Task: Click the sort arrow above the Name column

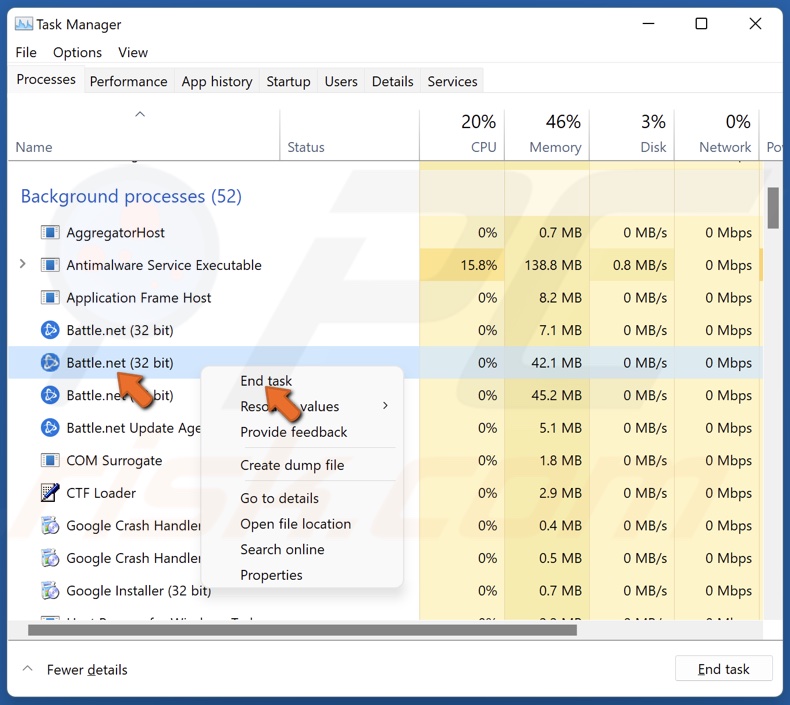Action: [x=140, y=114]
